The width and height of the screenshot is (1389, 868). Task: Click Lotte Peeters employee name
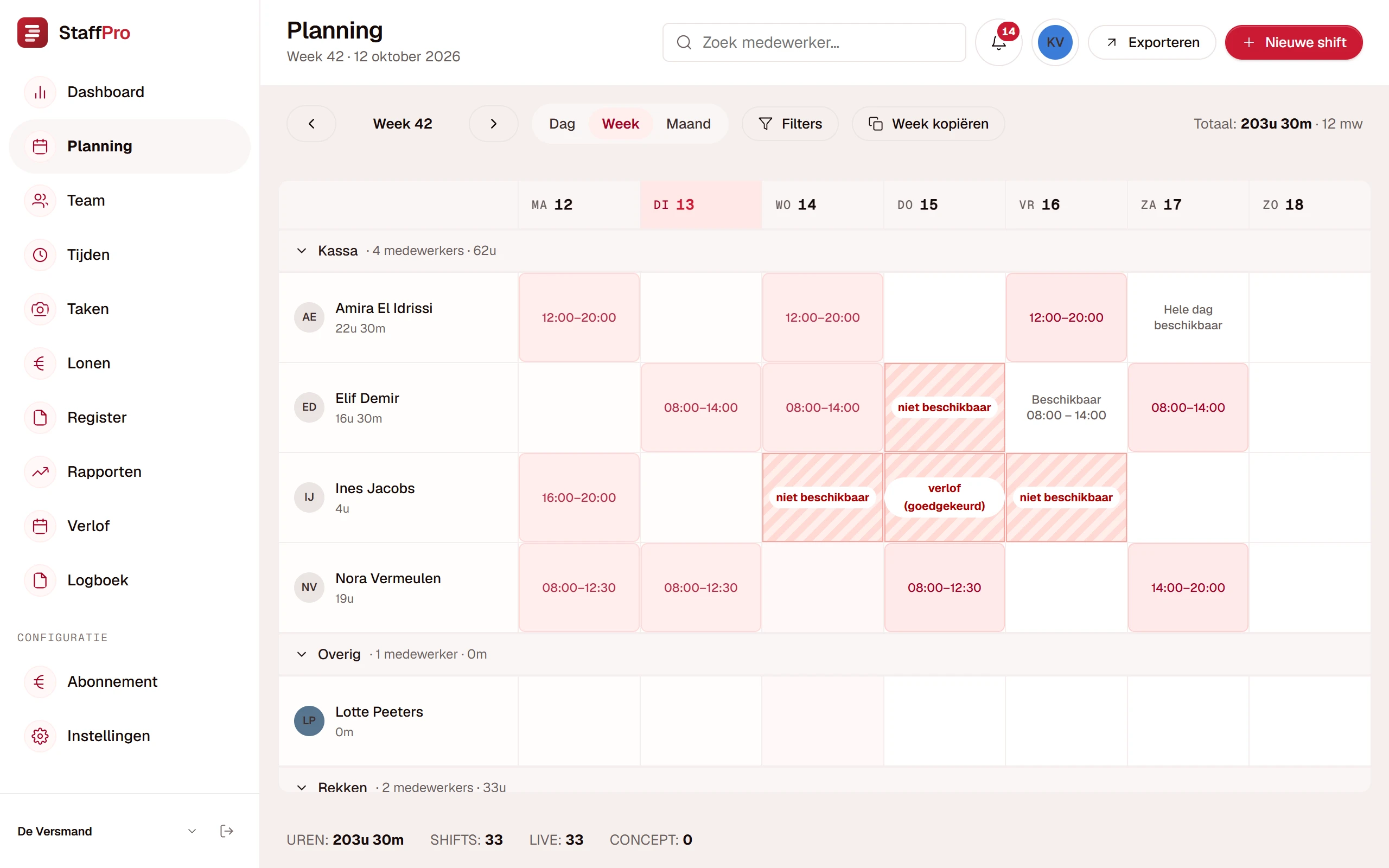pyautogui.click(x=379, y=712)
